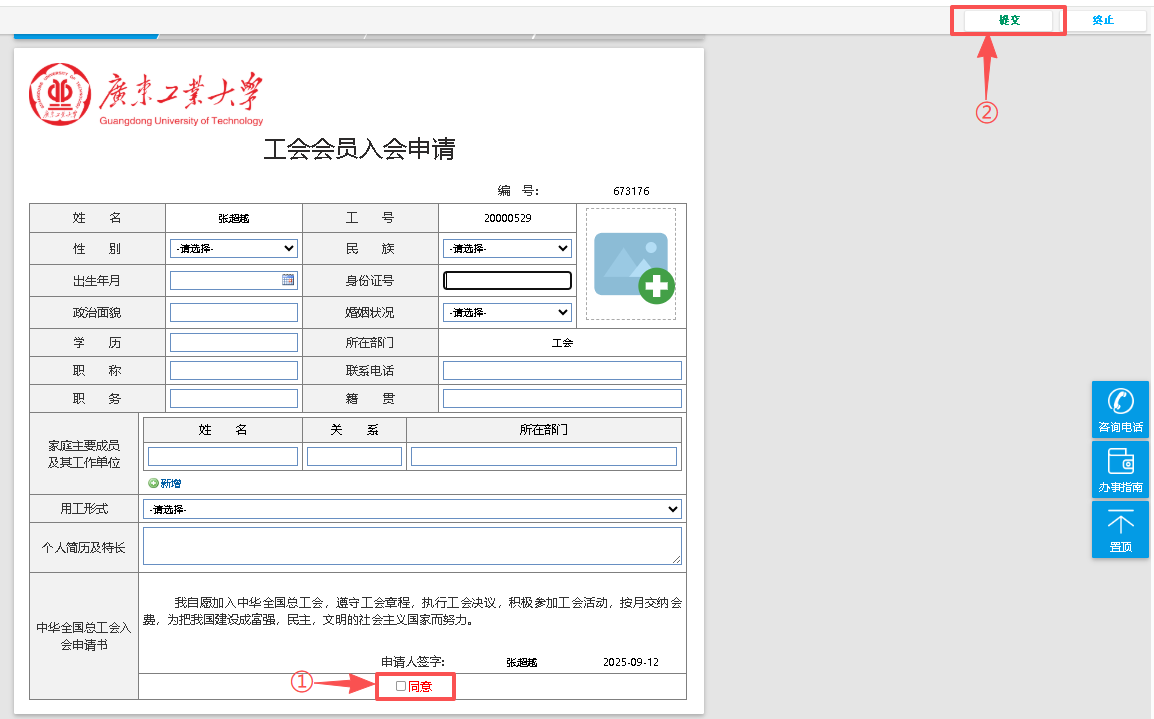This screenshot has height=719, width=1154.
Task: Check the 同意 agreement checkbox
Action: click(x=401, y=686)
